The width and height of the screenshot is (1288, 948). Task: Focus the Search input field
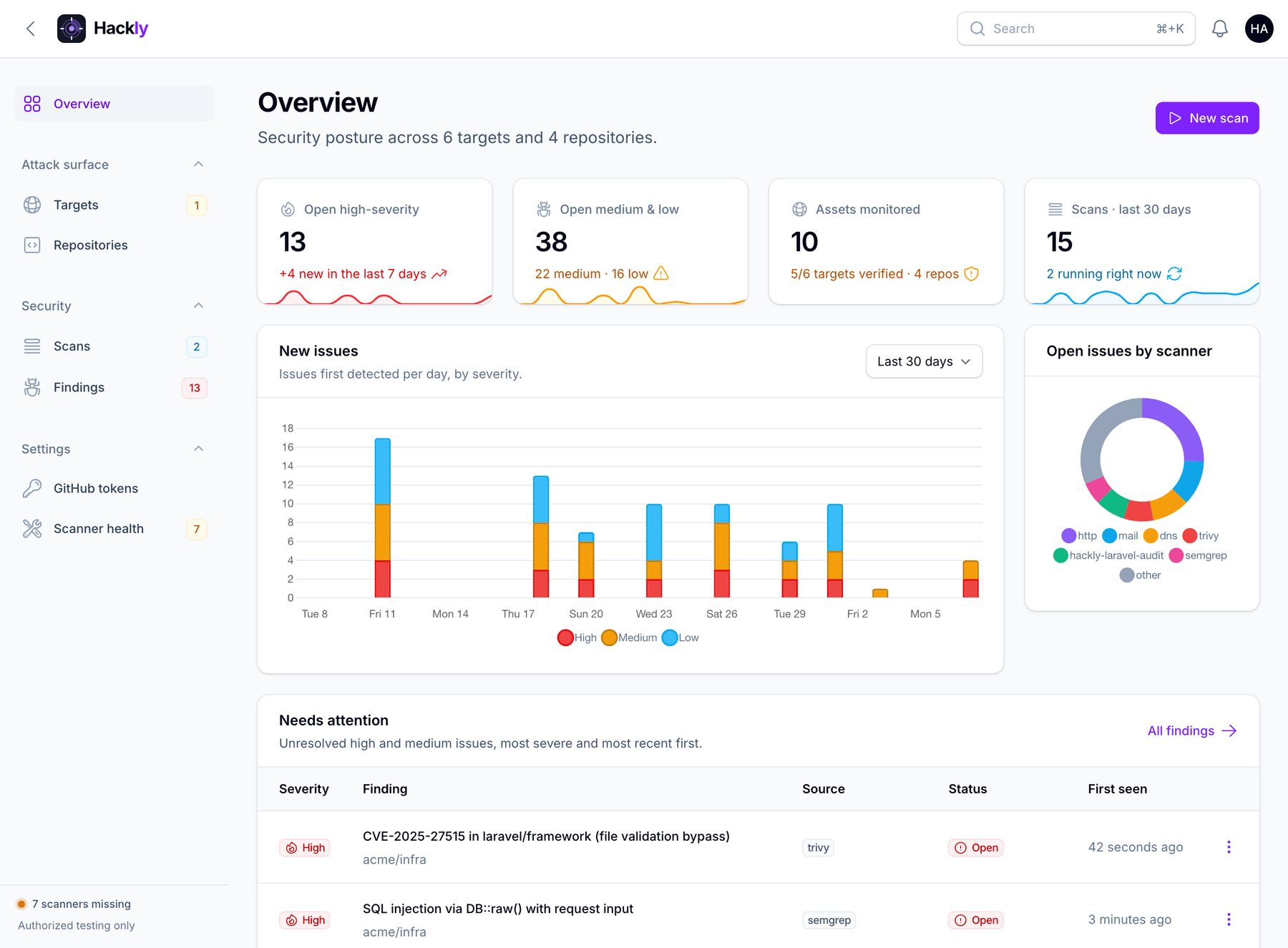coord(1076,29)
